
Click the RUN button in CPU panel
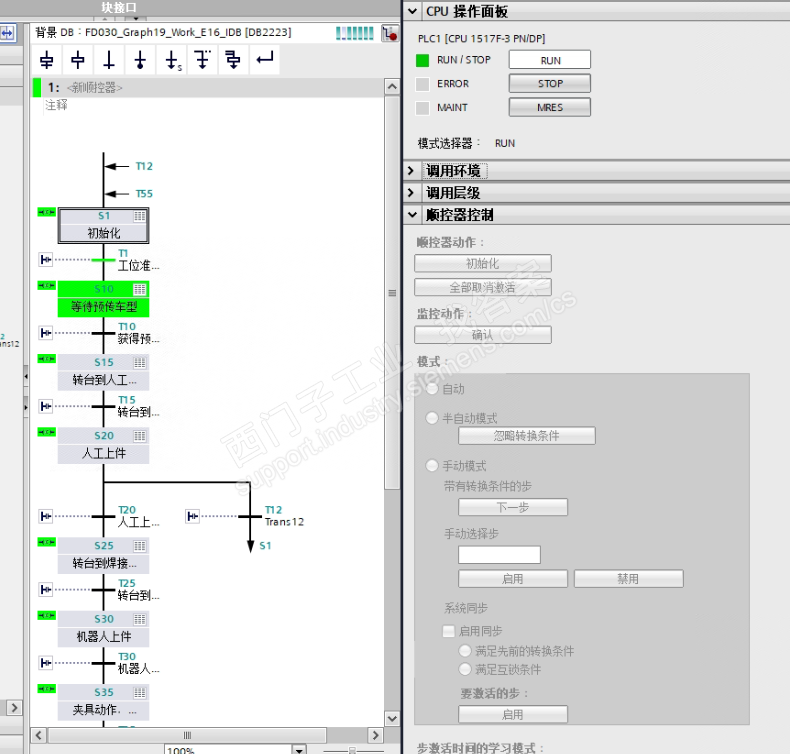coord(550,60)
